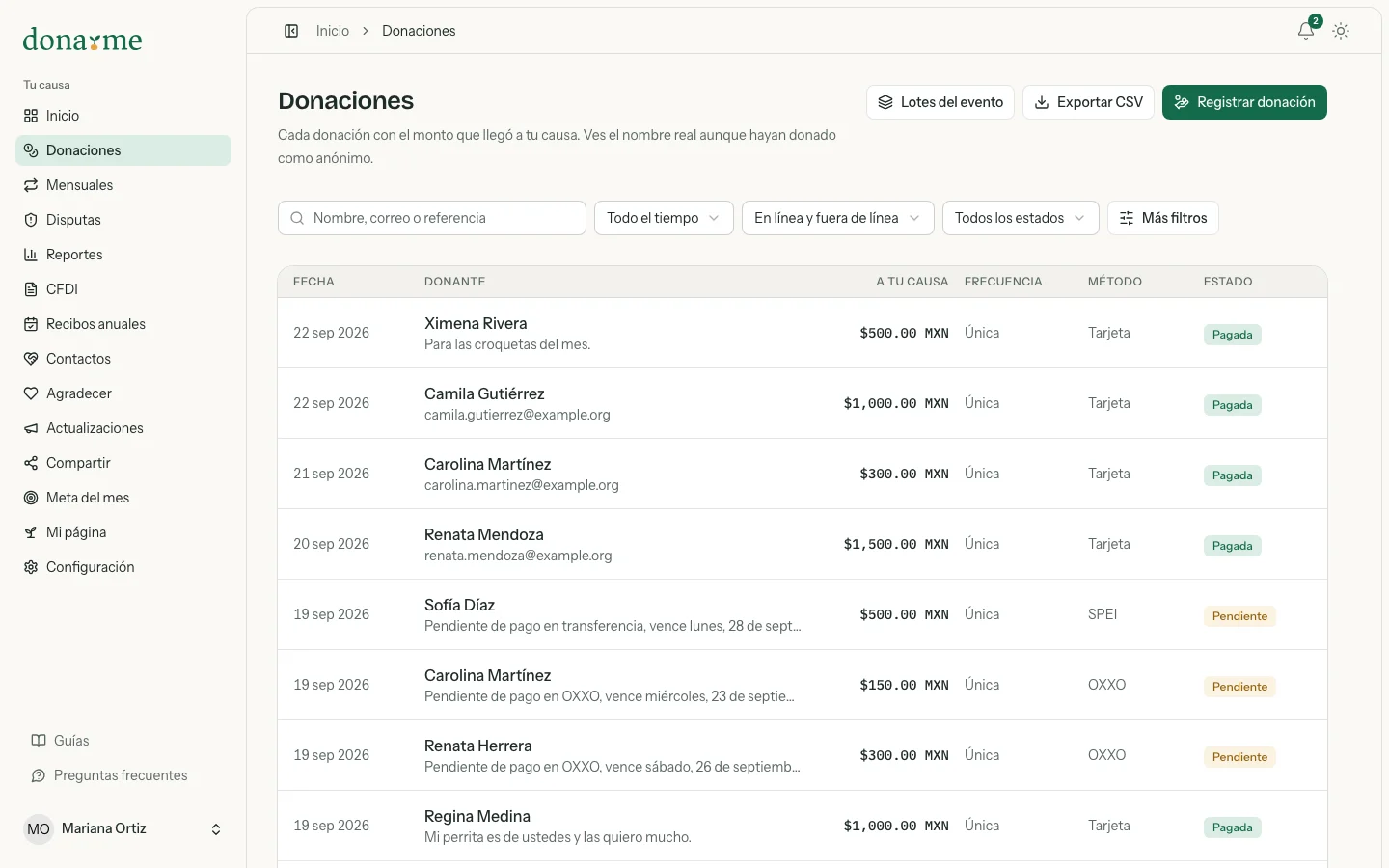Click the Sofía Díaz Pendiente badge
This screenshot has width=1389, height=868.
click(1239, 616)
